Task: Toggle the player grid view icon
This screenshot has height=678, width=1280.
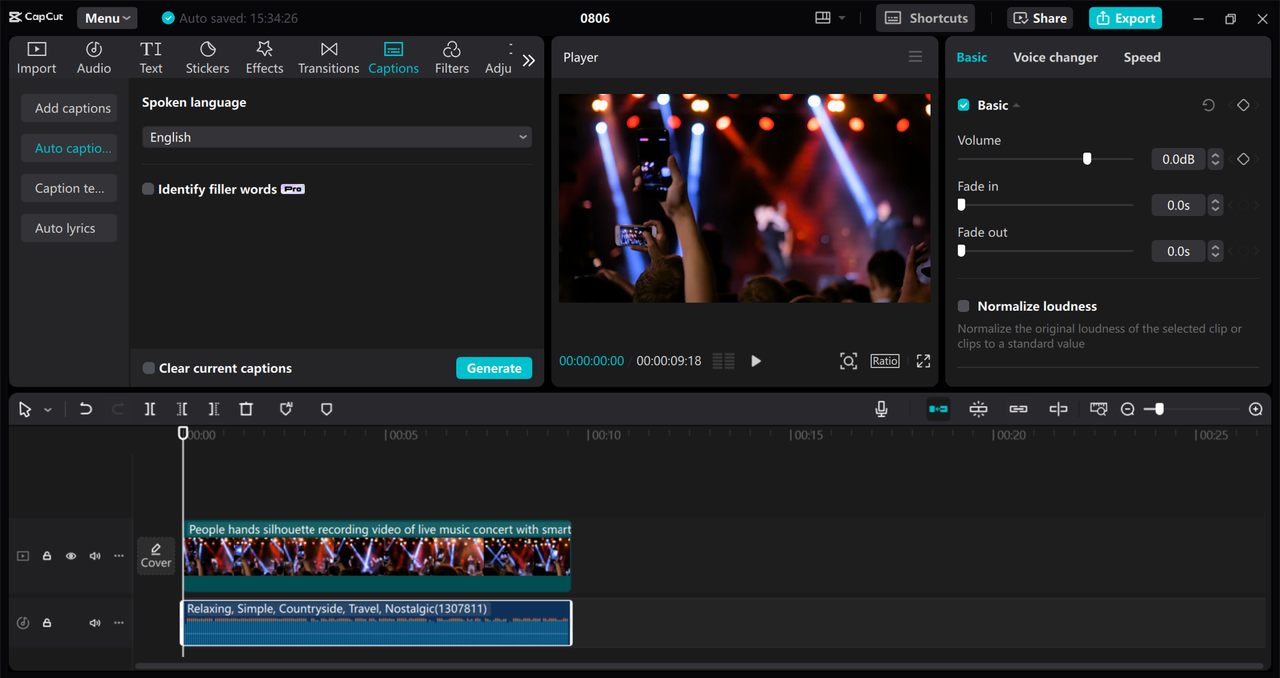Action: [724, 361]
